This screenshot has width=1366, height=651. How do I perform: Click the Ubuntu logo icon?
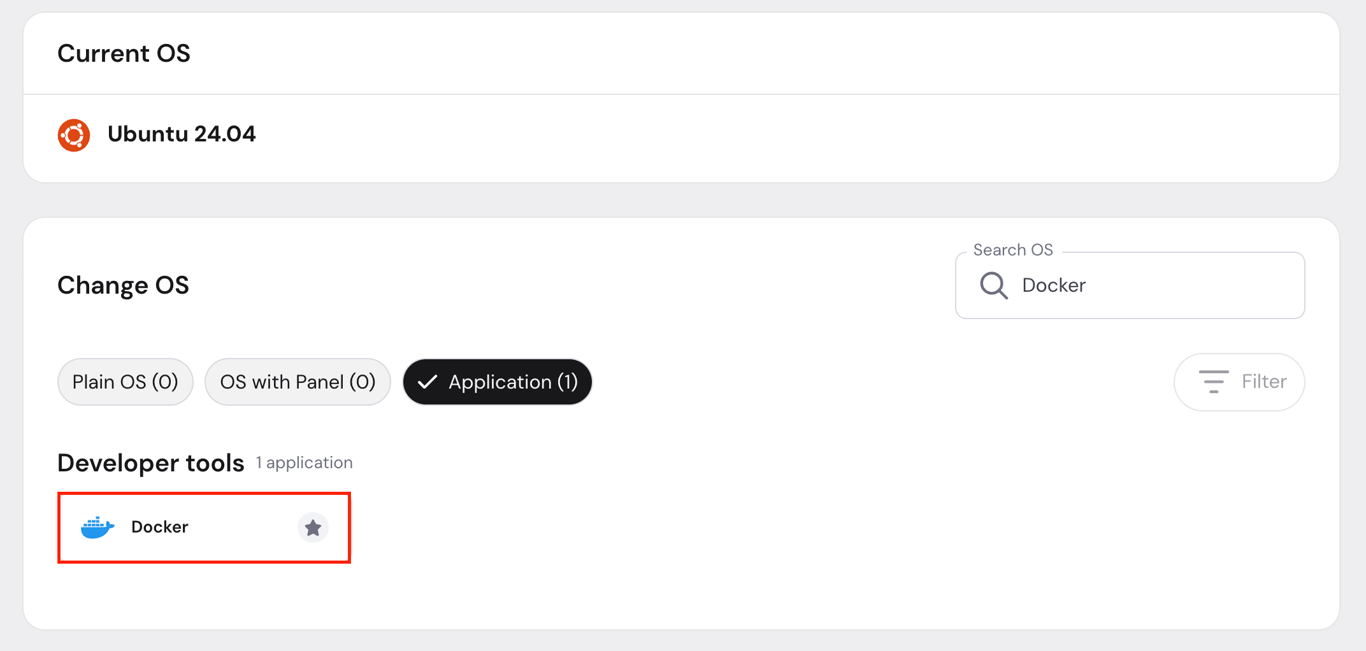click(x=73, y=134)
